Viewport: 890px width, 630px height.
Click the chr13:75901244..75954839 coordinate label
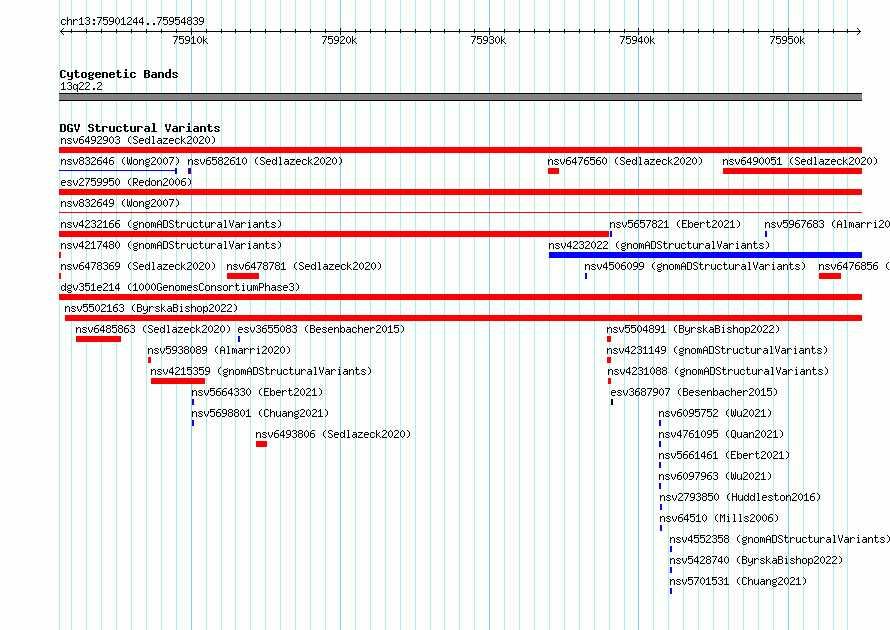point(132,21)
